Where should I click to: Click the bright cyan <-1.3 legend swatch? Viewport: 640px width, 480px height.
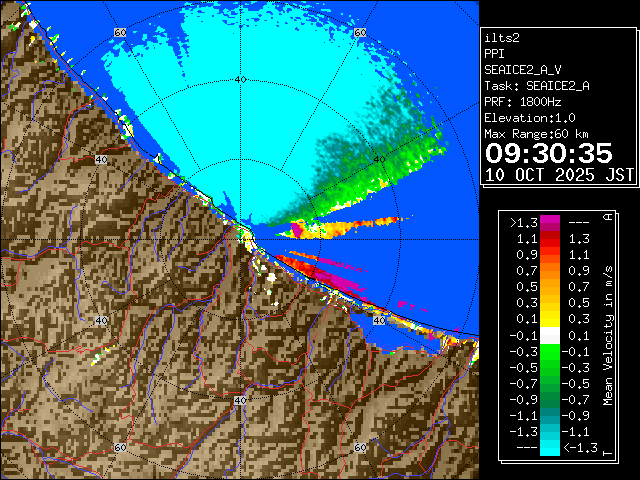point(549,448)
